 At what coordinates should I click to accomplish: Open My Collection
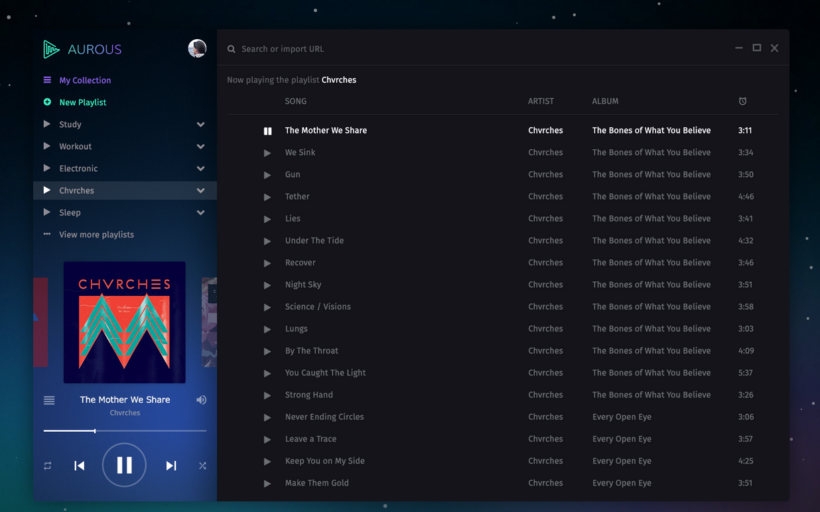(x=84, y=80)
